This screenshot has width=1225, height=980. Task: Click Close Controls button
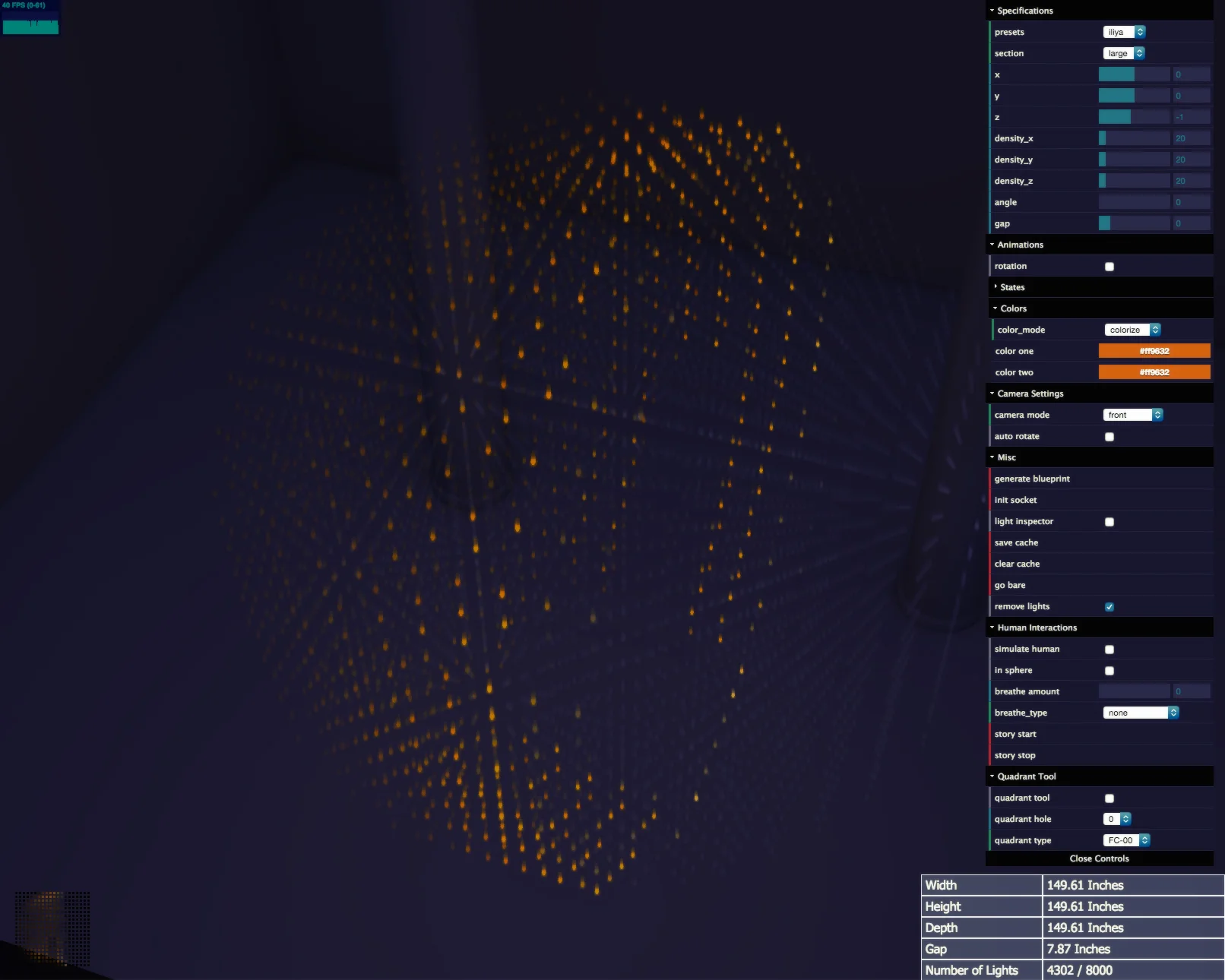pos(1099,858)
